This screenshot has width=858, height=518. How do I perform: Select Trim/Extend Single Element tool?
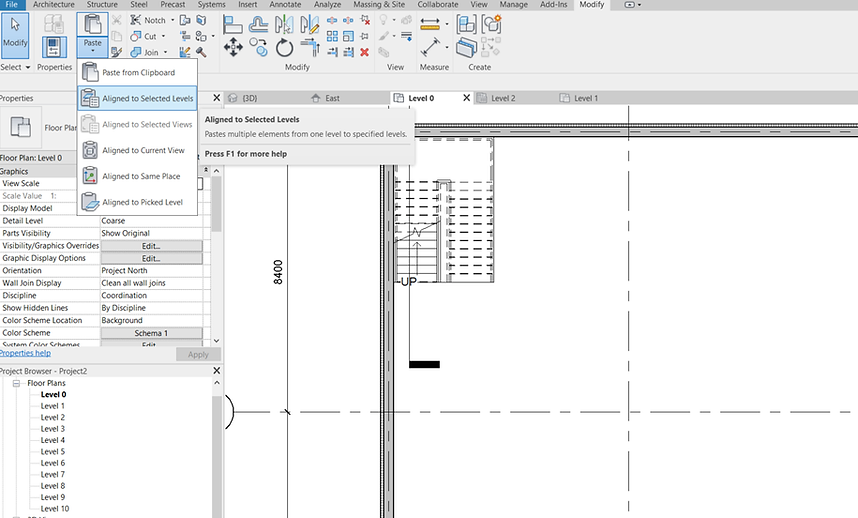pyautogui.click(x=332, y=52)
